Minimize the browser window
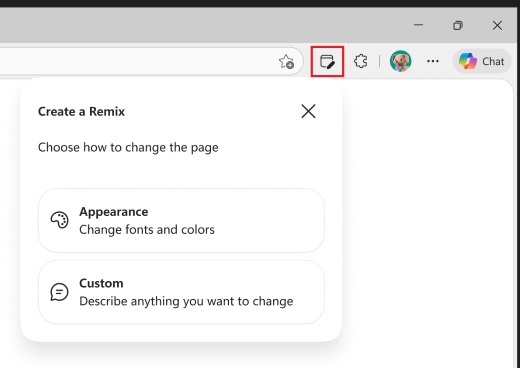The width and height of the screenshot is (520, 368). coord(418,25)
